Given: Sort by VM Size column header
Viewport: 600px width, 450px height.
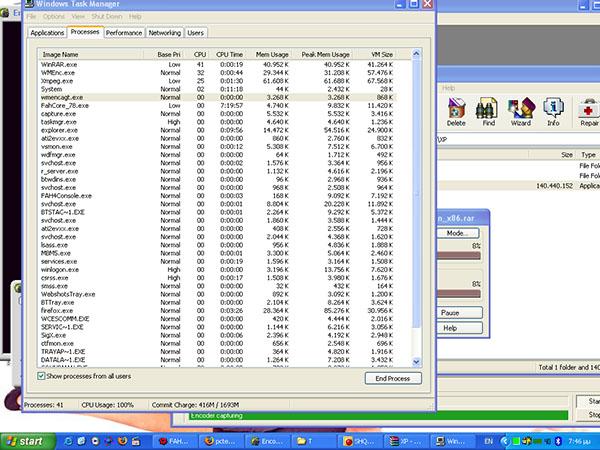Looking at the screenshot, I should [x=375, y=55].
